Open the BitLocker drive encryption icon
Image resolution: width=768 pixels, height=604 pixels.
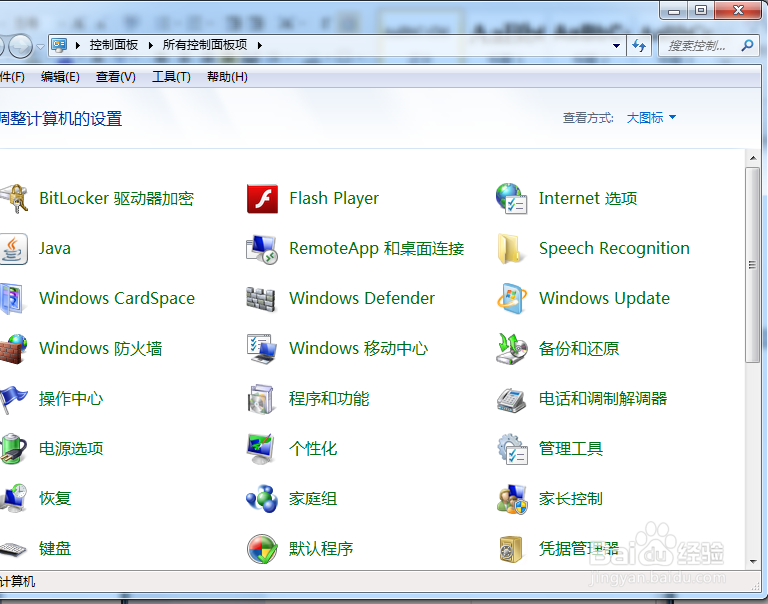tap(14, 198)
